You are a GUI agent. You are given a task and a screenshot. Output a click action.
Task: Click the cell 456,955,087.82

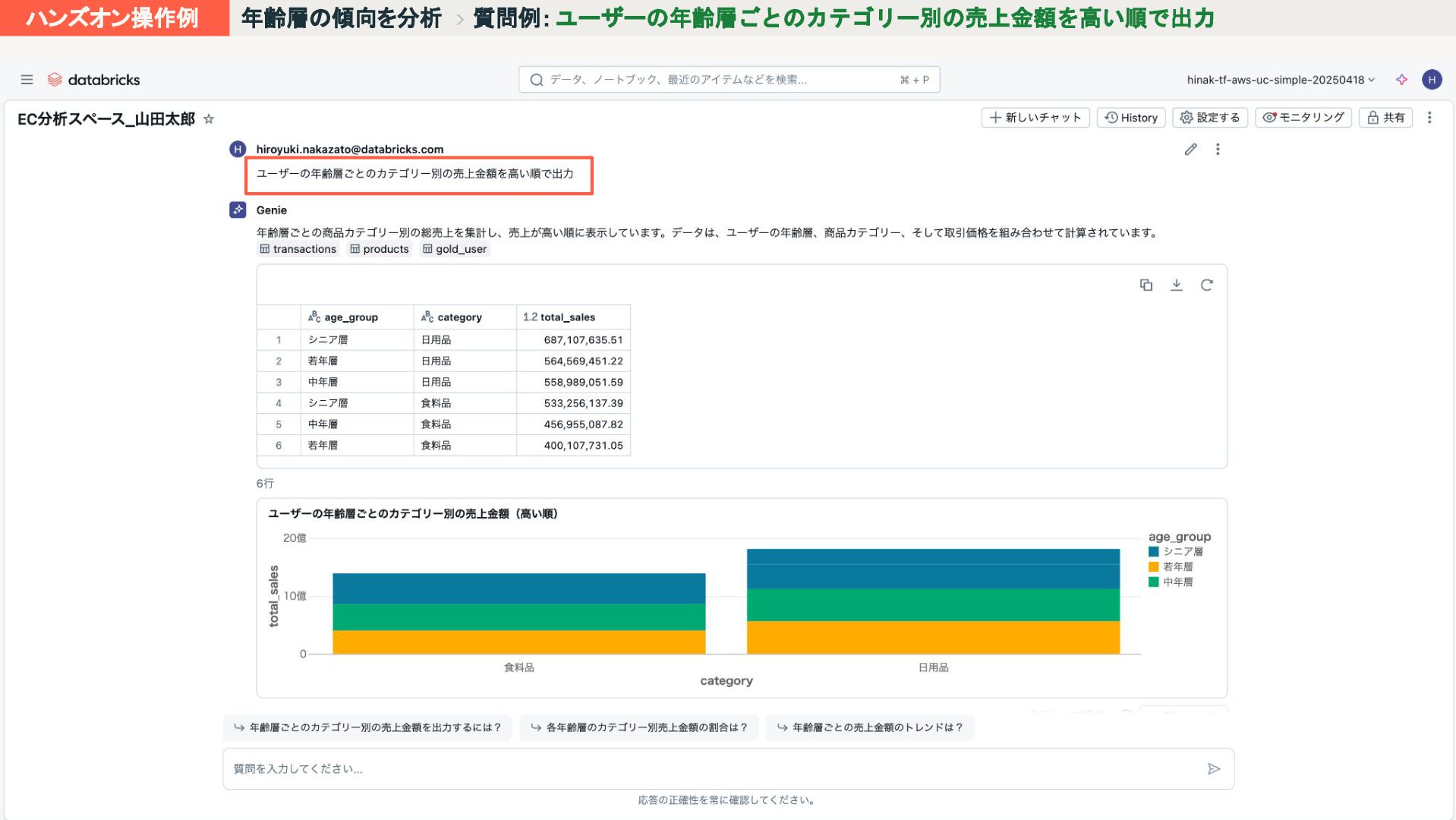coord(573,424)
